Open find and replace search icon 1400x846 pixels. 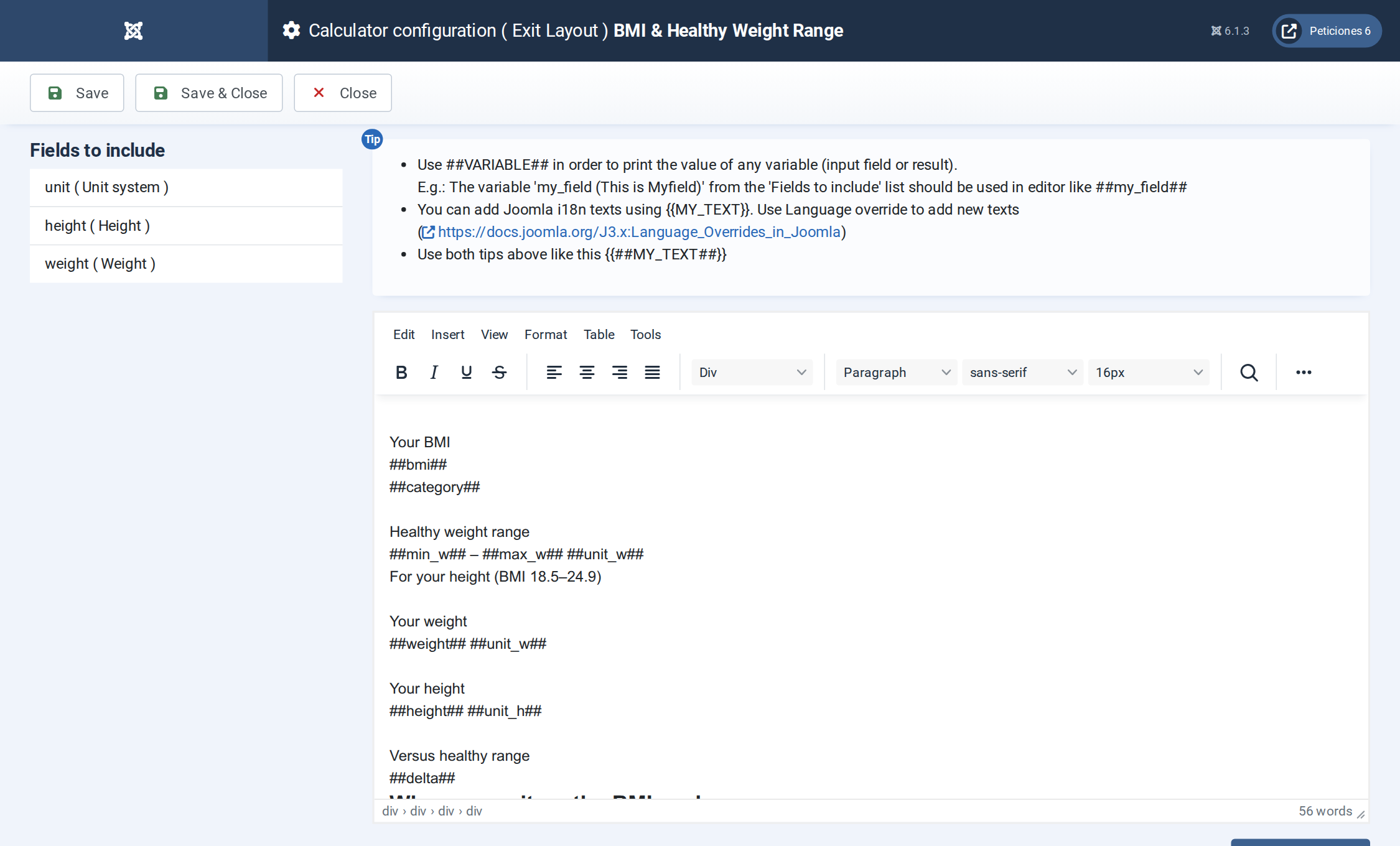(x=1249, y=372)
